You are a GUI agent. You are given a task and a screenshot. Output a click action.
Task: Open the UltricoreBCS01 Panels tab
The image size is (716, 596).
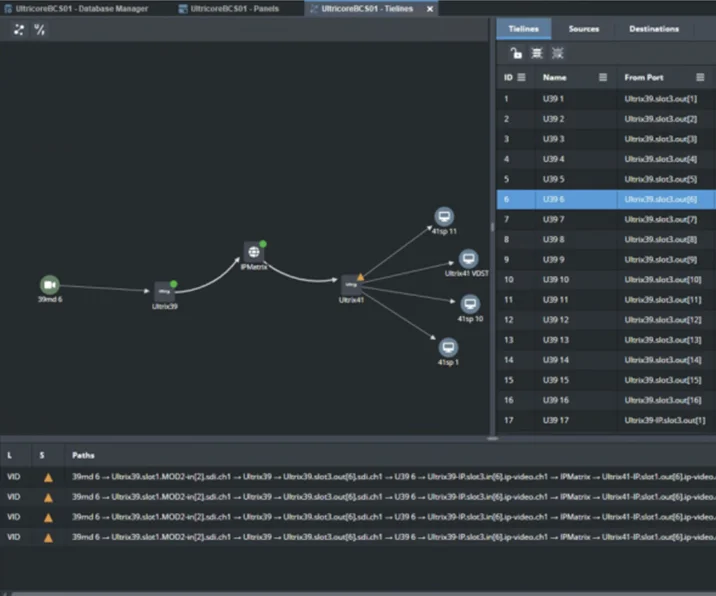point(234,8)
